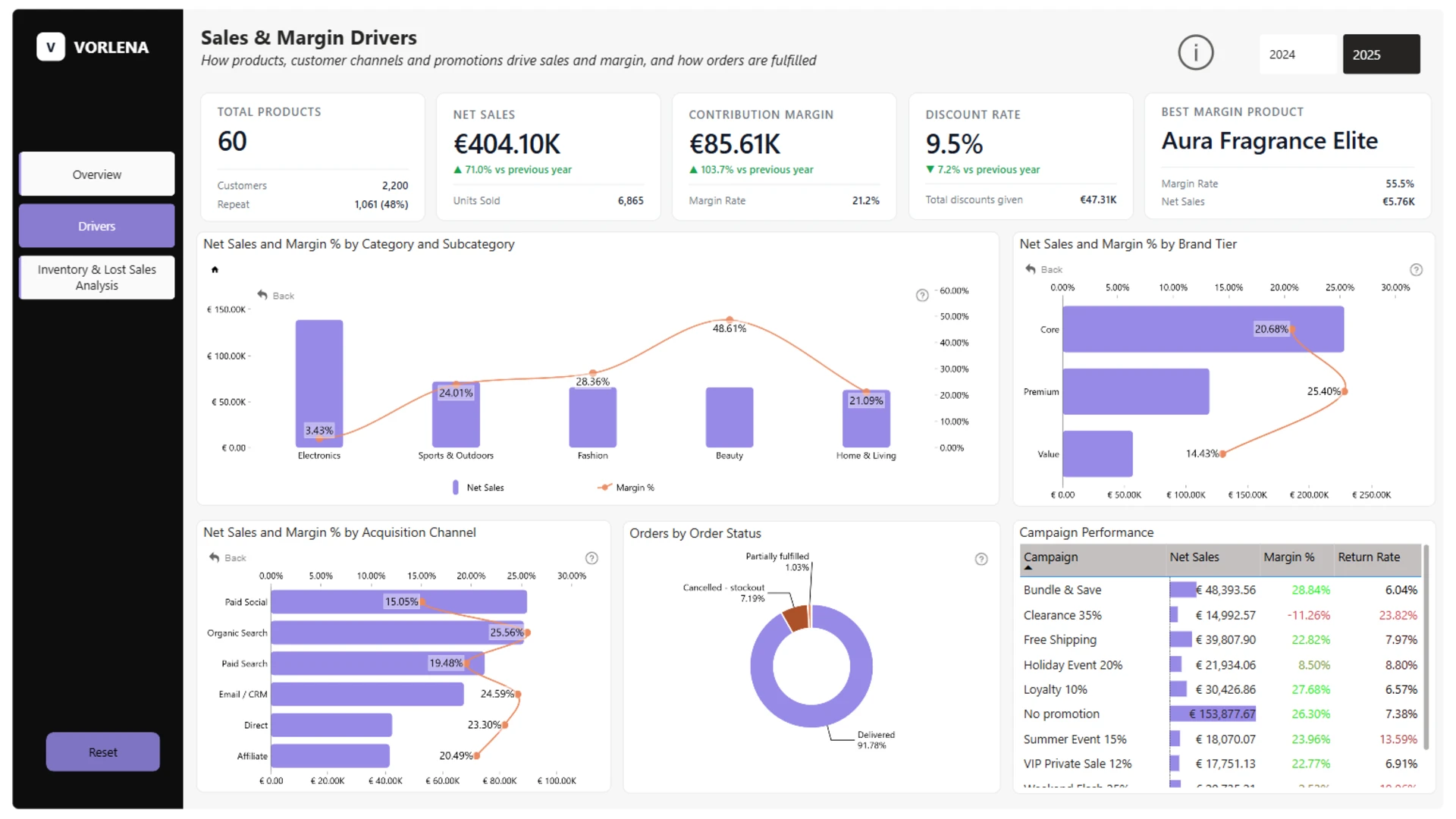Click the VIP Private Sale 12% row
Viewport: 1456px width, 819px height.
click(x=1220, y=764)
